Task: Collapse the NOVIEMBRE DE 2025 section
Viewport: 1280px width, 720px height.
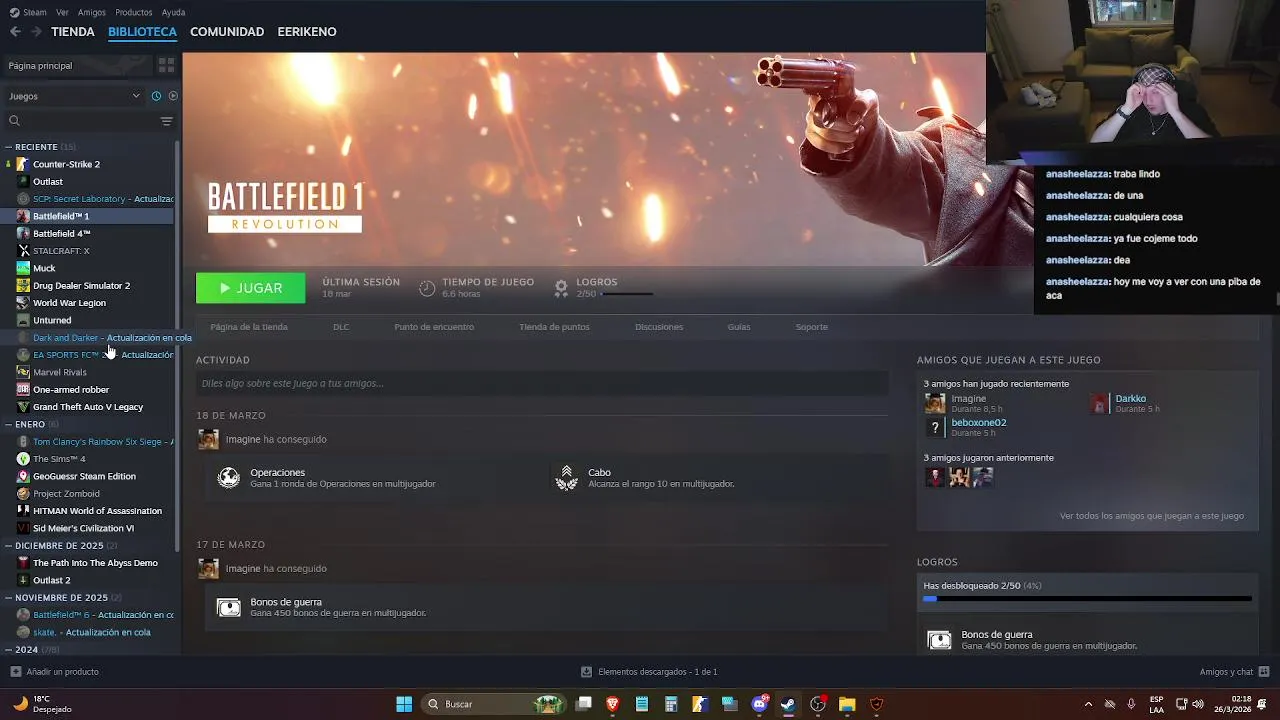Action: 8,598
